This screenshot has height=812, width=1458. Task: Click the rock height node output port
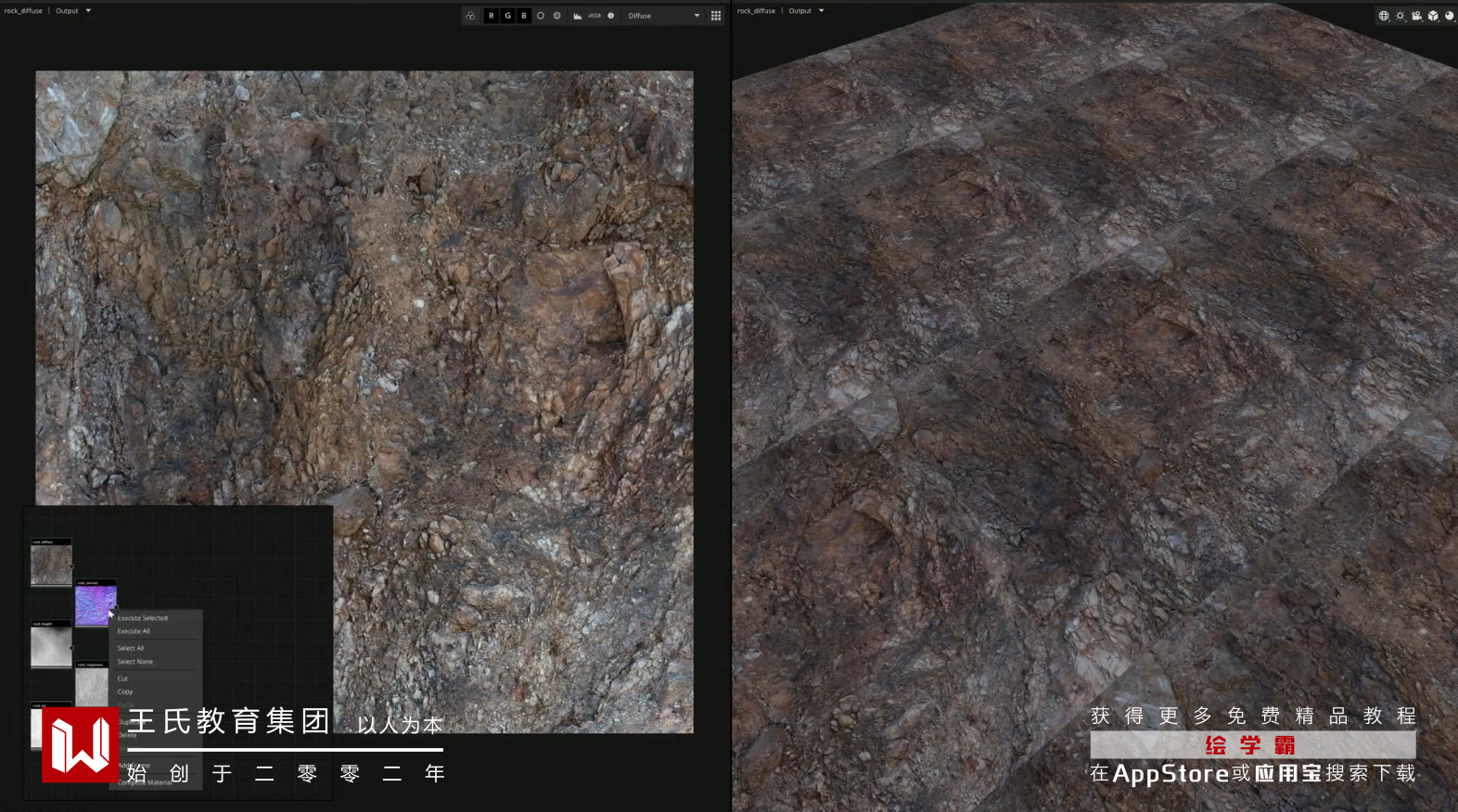72,647
